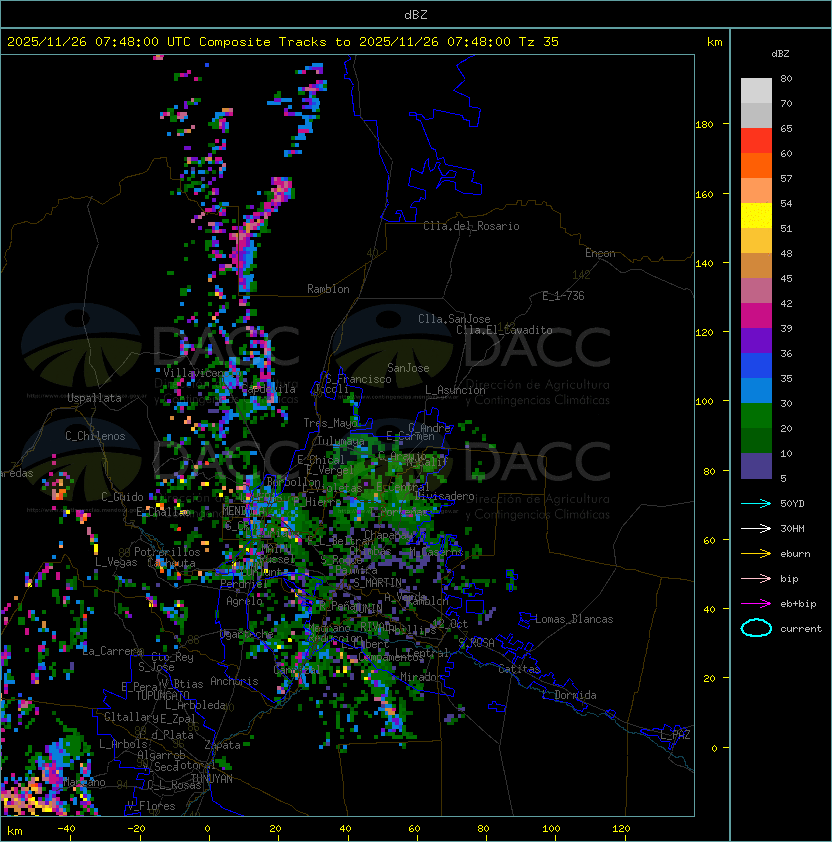Click the 'L_Vegas' place label
This screenshot has width=832, height=842.
pyautogui.click(x=116, y=562)
